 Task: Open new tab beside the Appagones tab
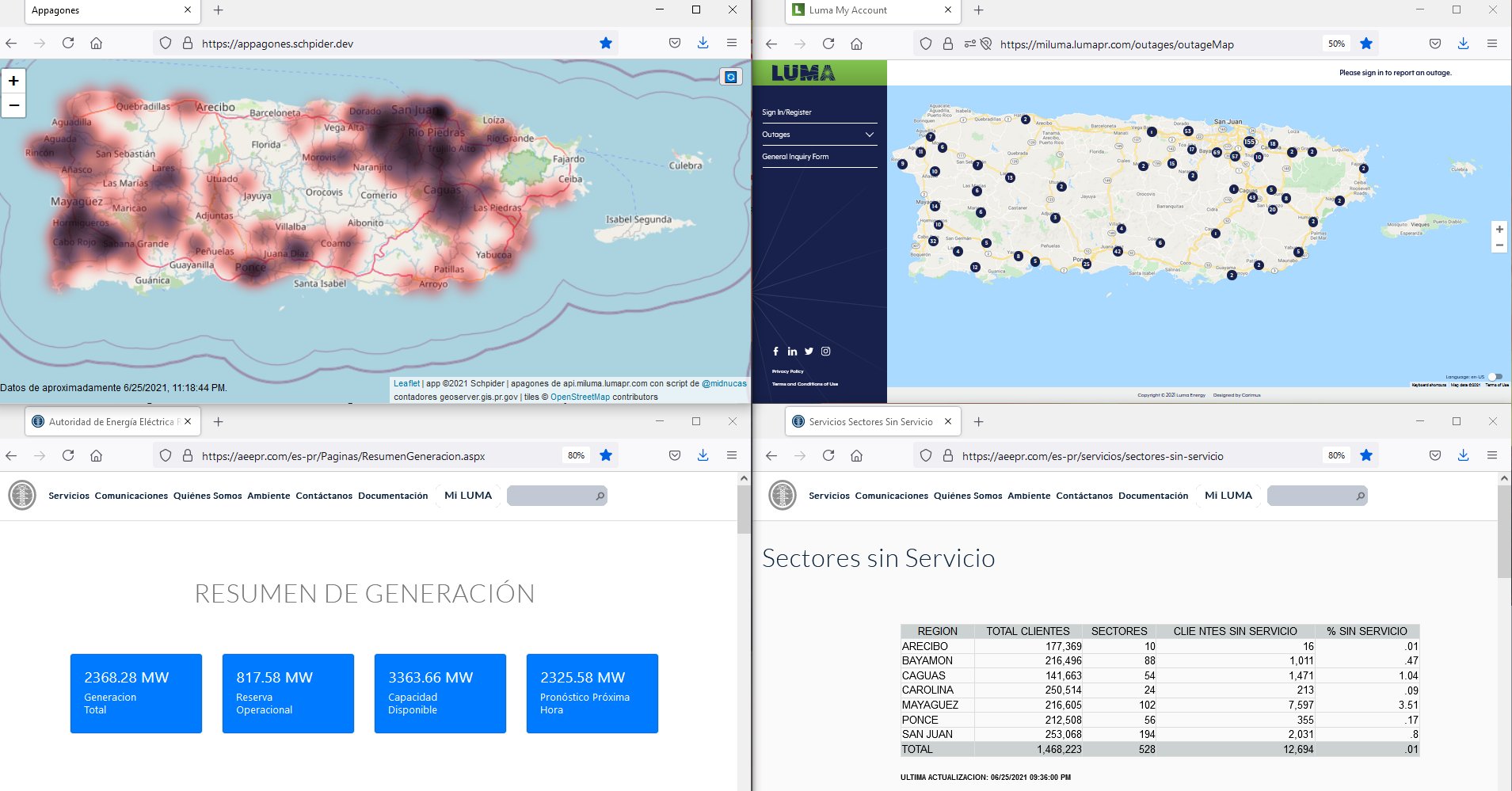219,10
